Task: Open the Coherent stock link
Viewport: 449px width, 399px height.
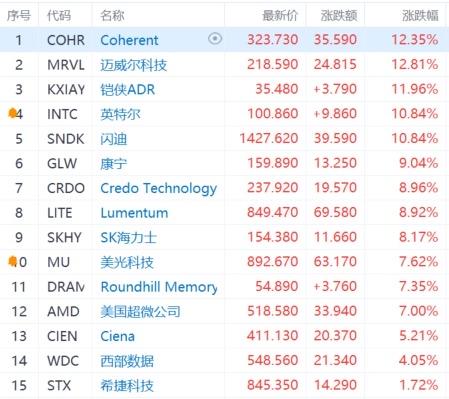Action: [129, 40]
